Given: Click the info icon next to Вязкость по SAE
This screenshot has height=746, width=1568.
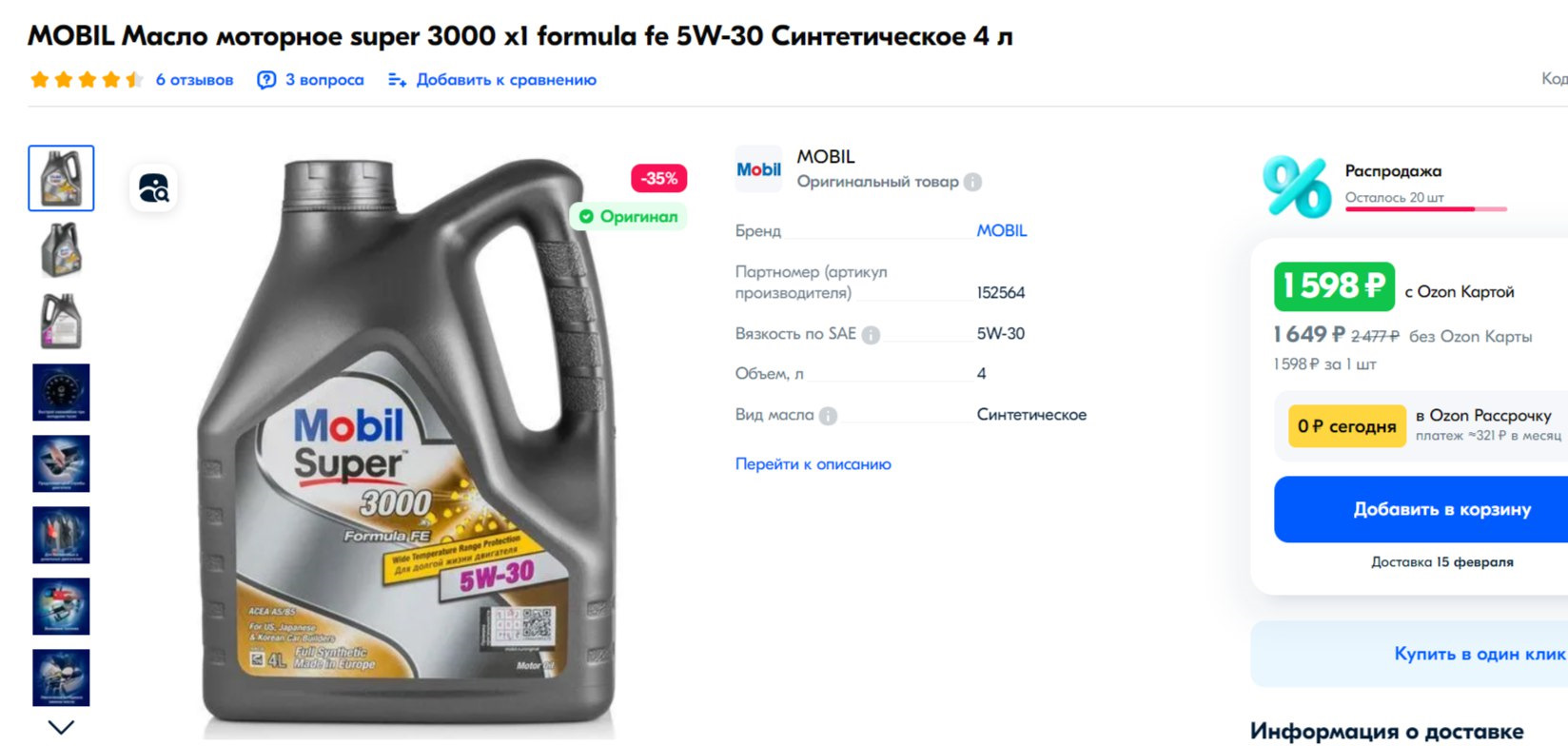Looking at the screenshot, I should 871,334.
